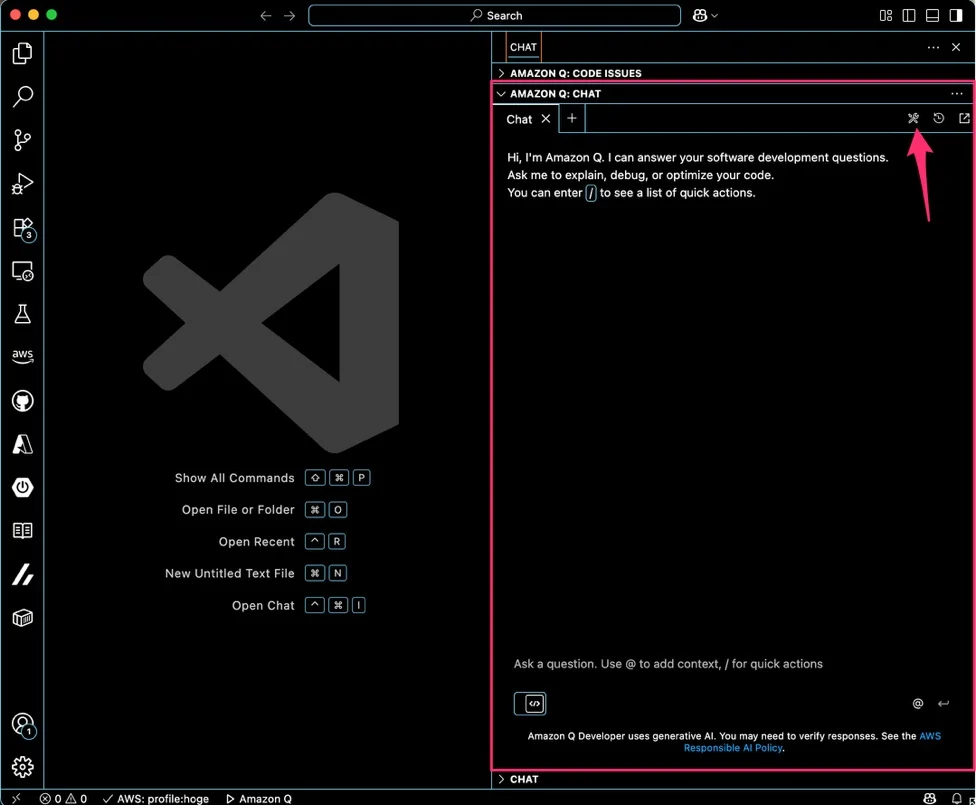This screenshot has height=805, width=976.
Task: Open the Spring Boot power icon view
Action: (22, 487)
